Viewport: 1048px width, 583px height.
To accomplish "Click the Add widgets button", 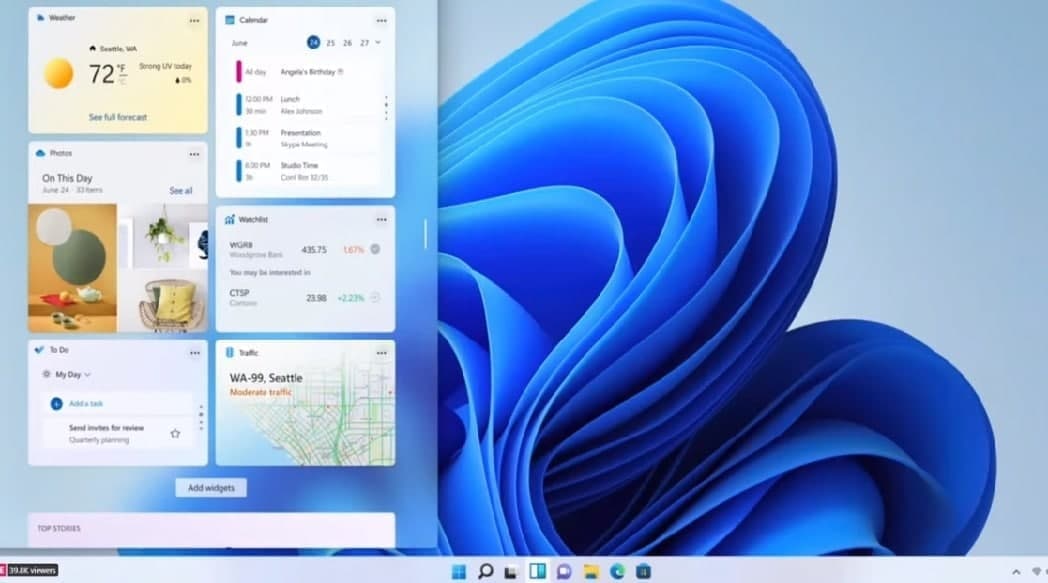I will click(211, 488).
